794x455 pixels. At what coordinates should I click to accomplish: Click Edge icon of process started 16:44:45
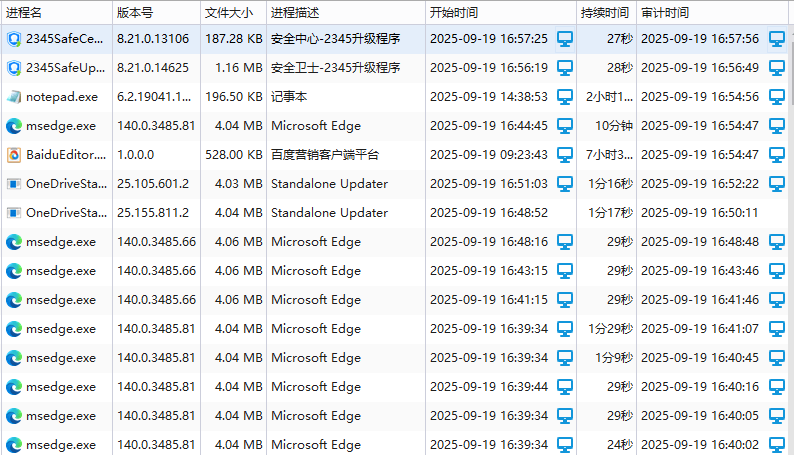coord(14,126)
